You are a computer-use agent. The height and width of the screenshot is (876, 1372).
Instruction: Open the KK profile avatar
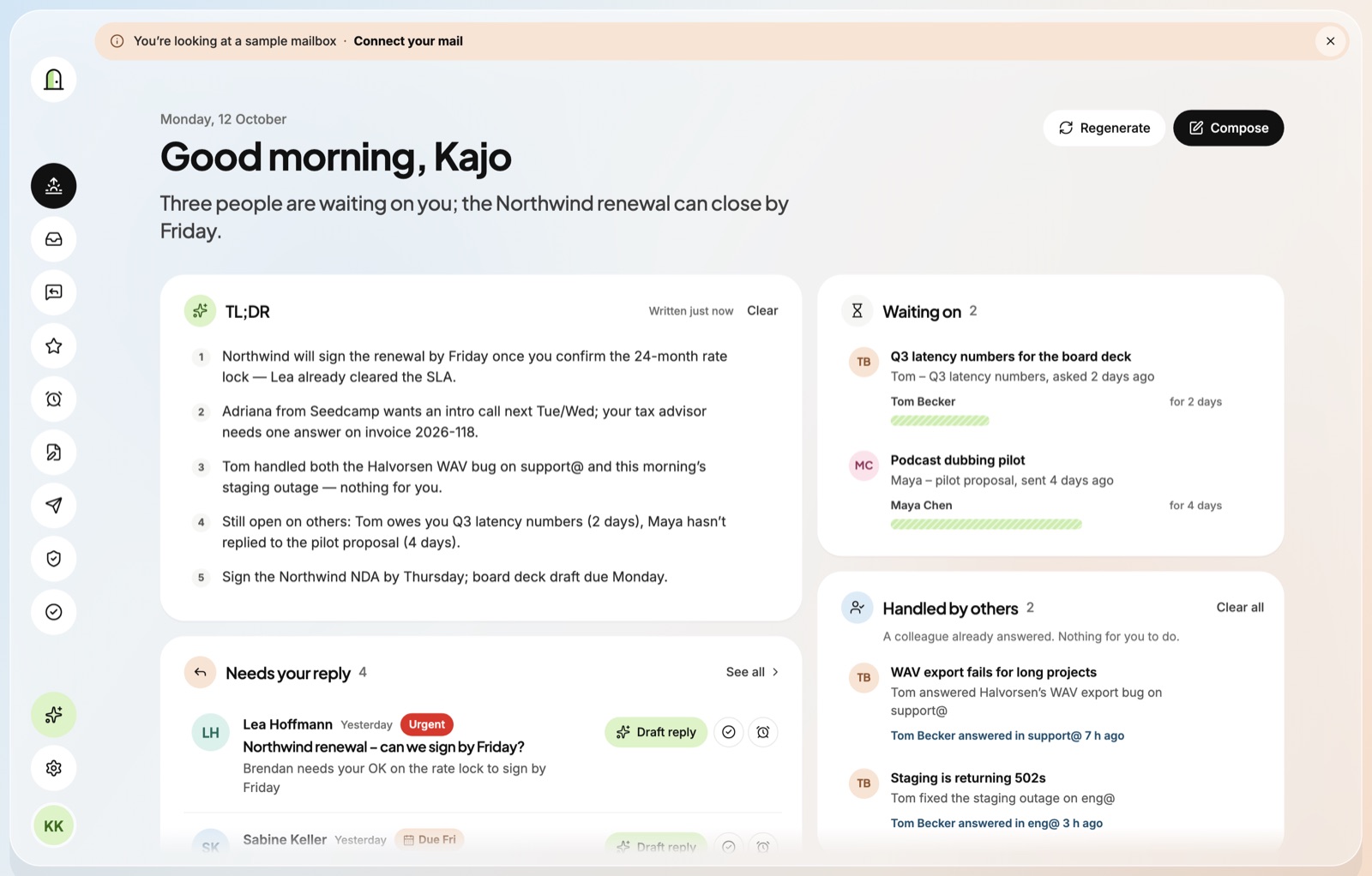pos(53,825)
